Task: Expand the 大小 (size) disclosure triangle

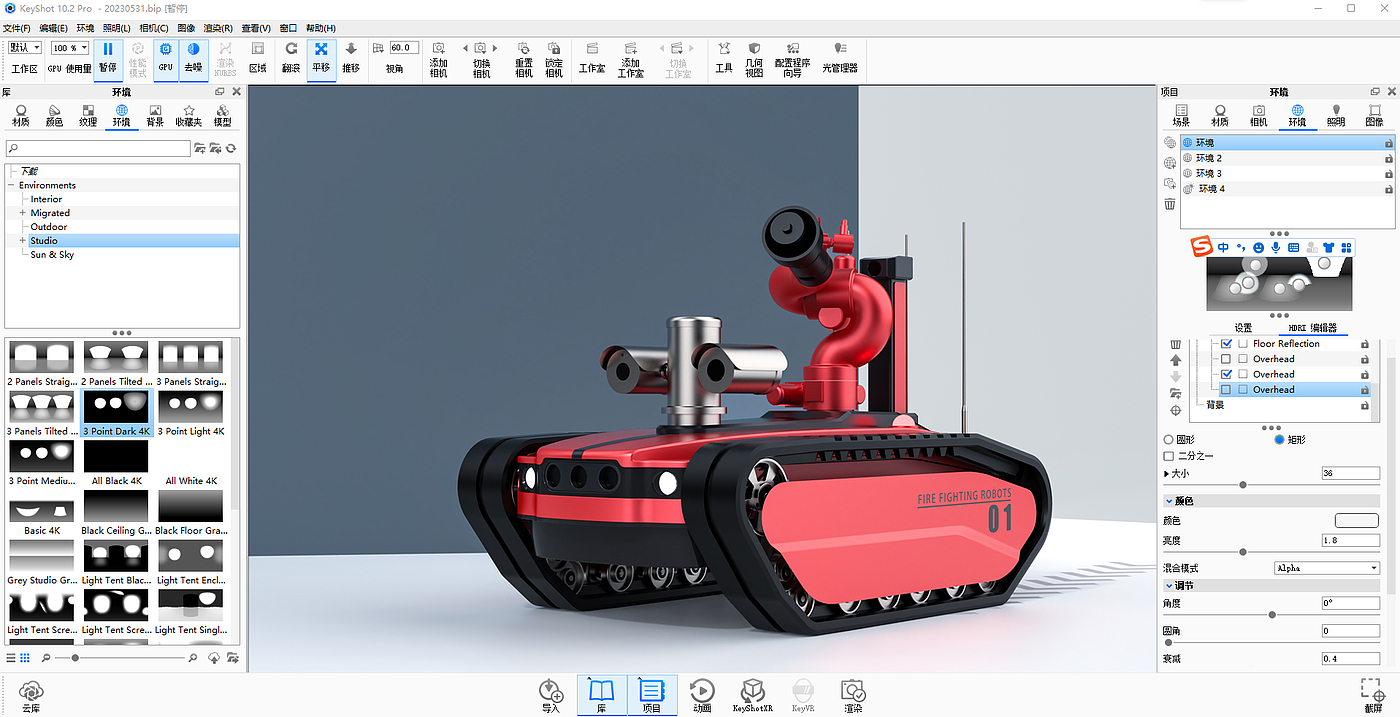Action: [1167, 474]
